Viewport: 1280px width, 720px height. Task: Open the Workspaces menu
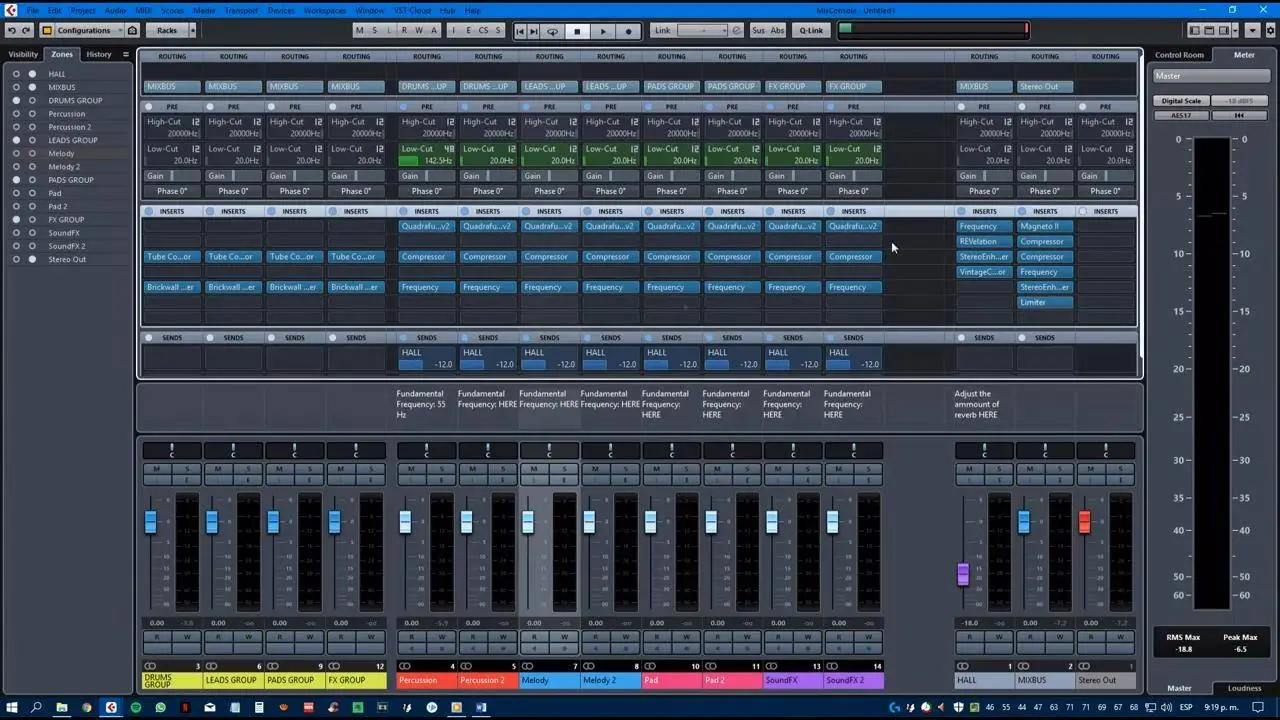[x=325, y=10]
